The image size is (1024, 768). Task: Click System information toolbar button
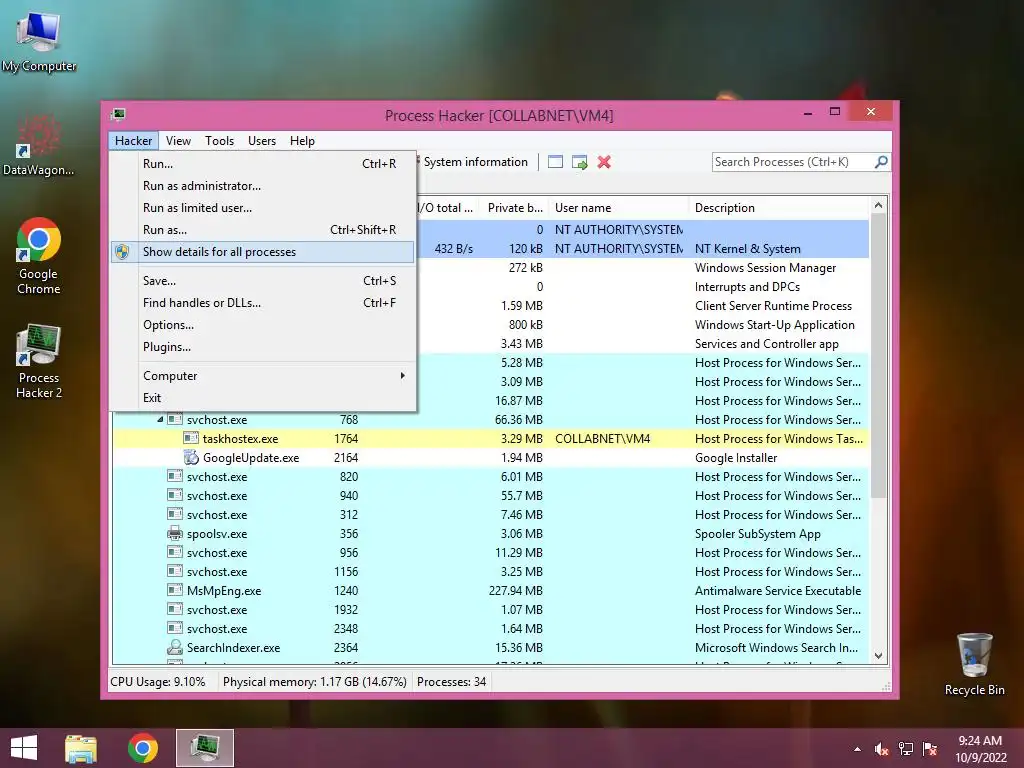(x=474, y=162)
